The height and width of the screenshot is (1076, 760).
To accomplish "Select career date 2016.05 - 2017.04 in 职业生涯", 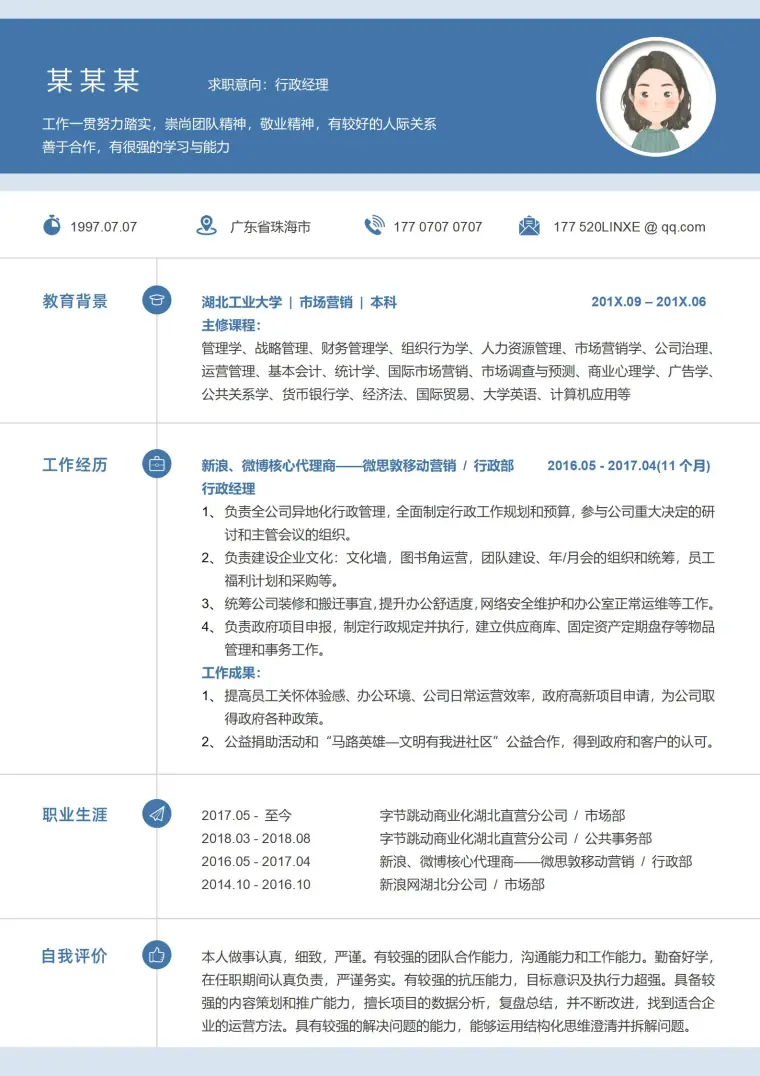I will click(256, 861).
